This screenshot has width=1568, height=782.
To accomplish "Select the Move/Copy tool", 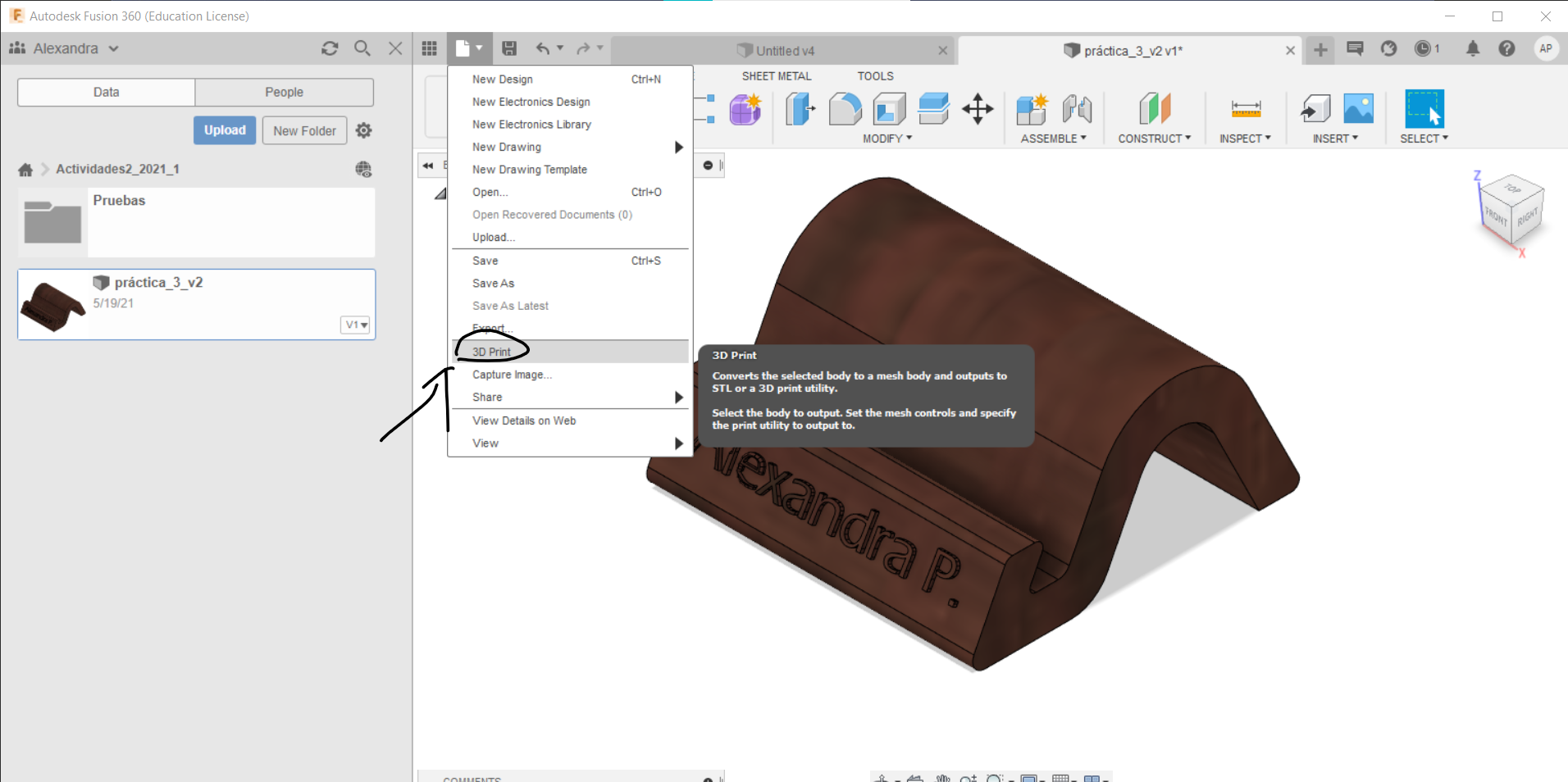I will (978, 109).
